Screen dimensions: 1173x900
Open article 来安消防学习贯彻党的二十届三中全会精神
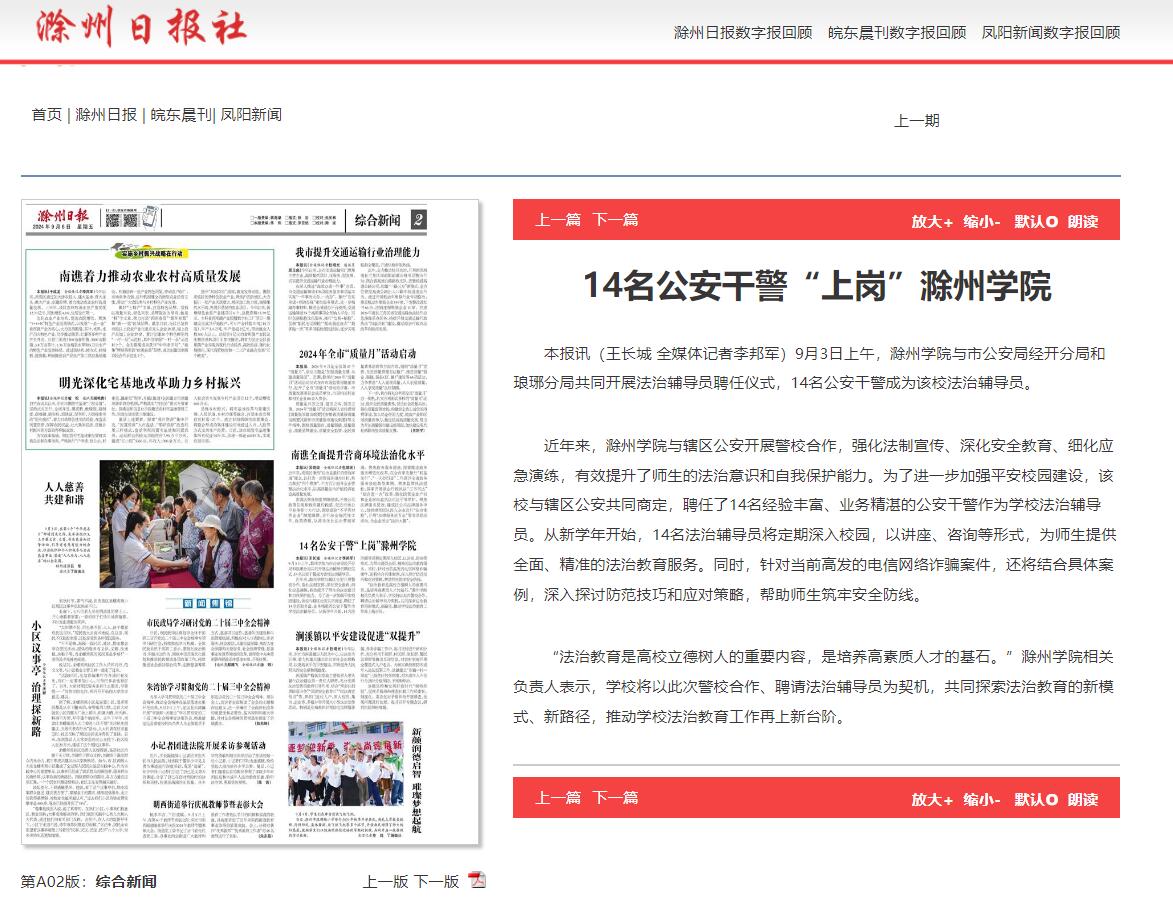(x=208, y=687)
